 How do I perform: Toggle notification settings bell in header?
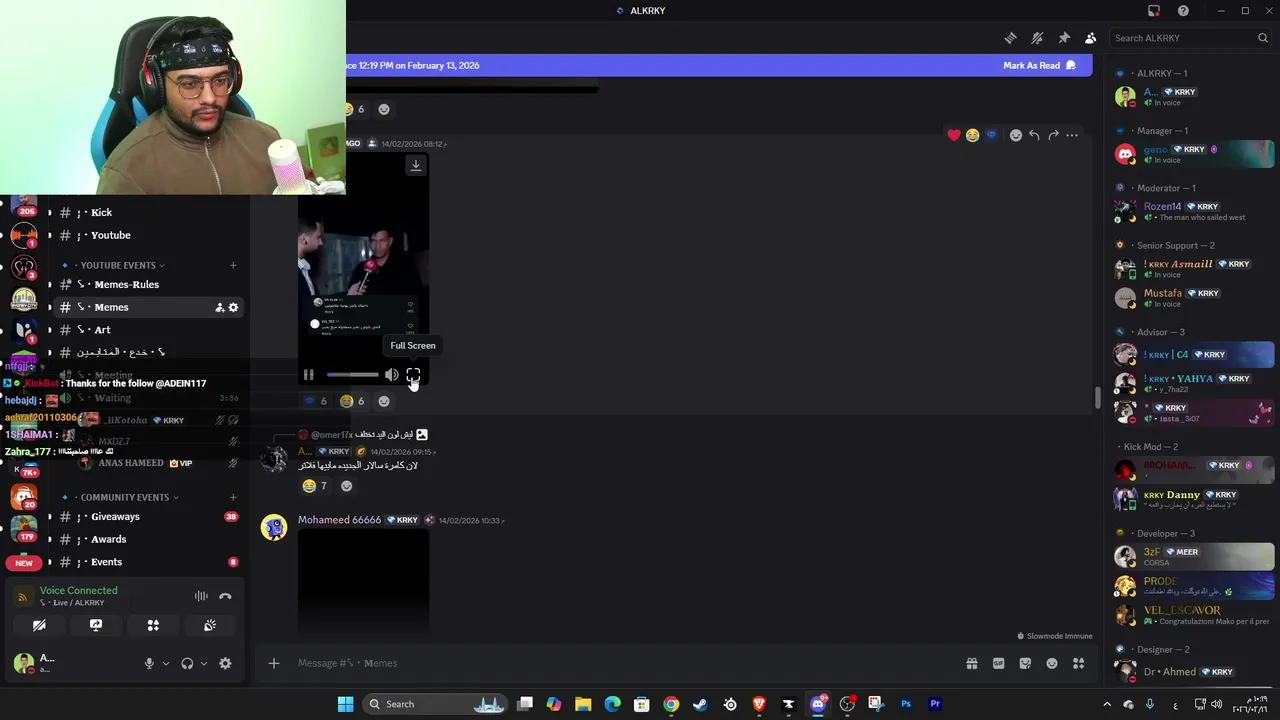[1037, 38]
